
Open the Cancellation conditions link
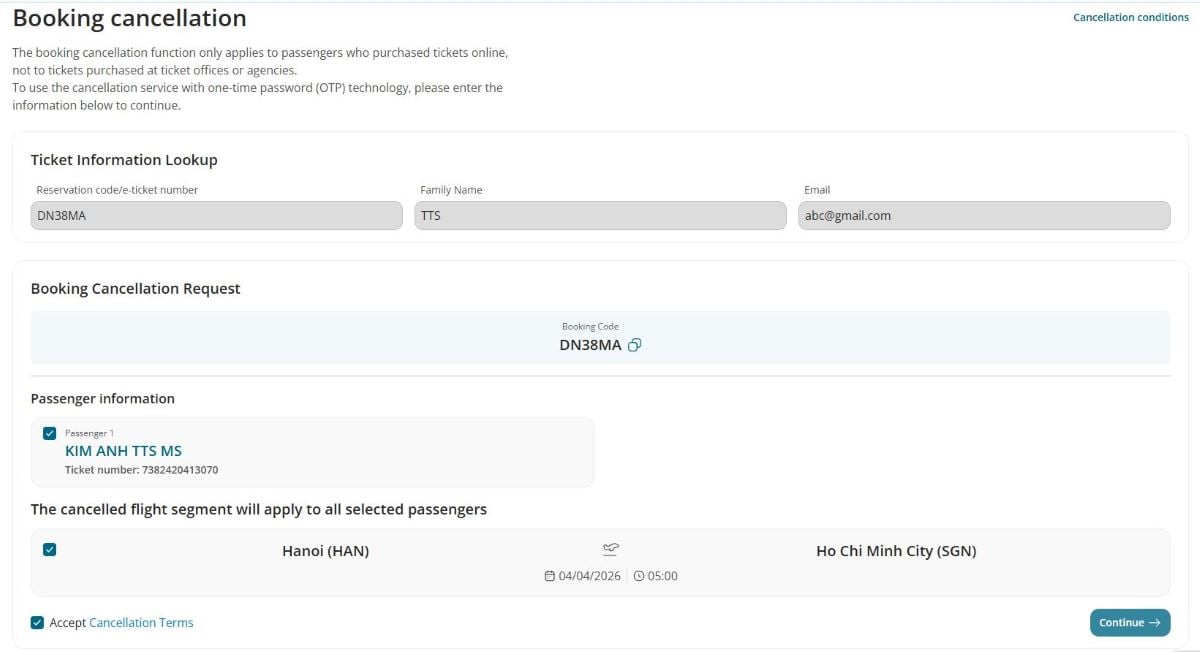(1130, 17)
